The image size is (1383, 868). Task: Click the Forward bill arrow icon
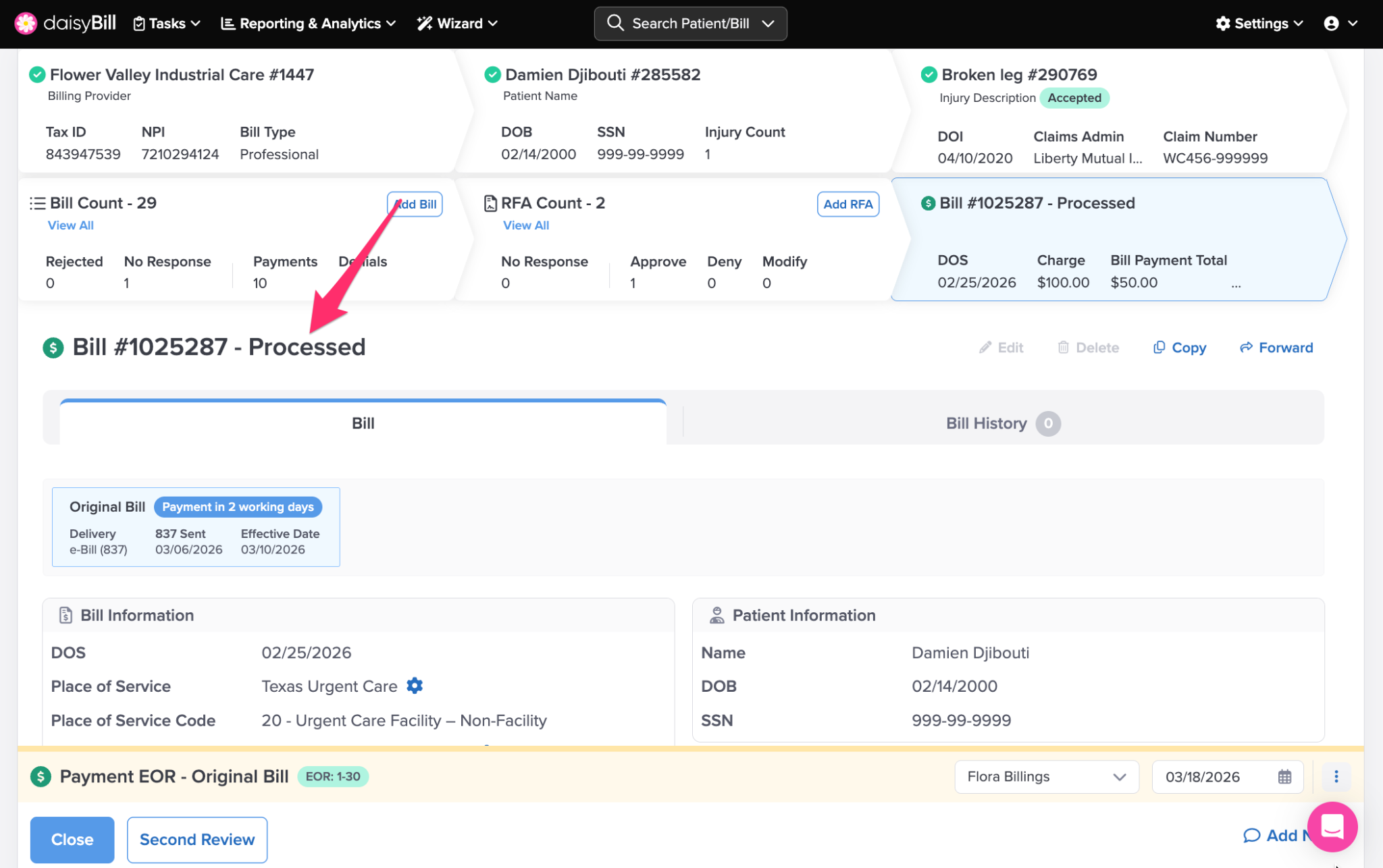(1246, 348)
